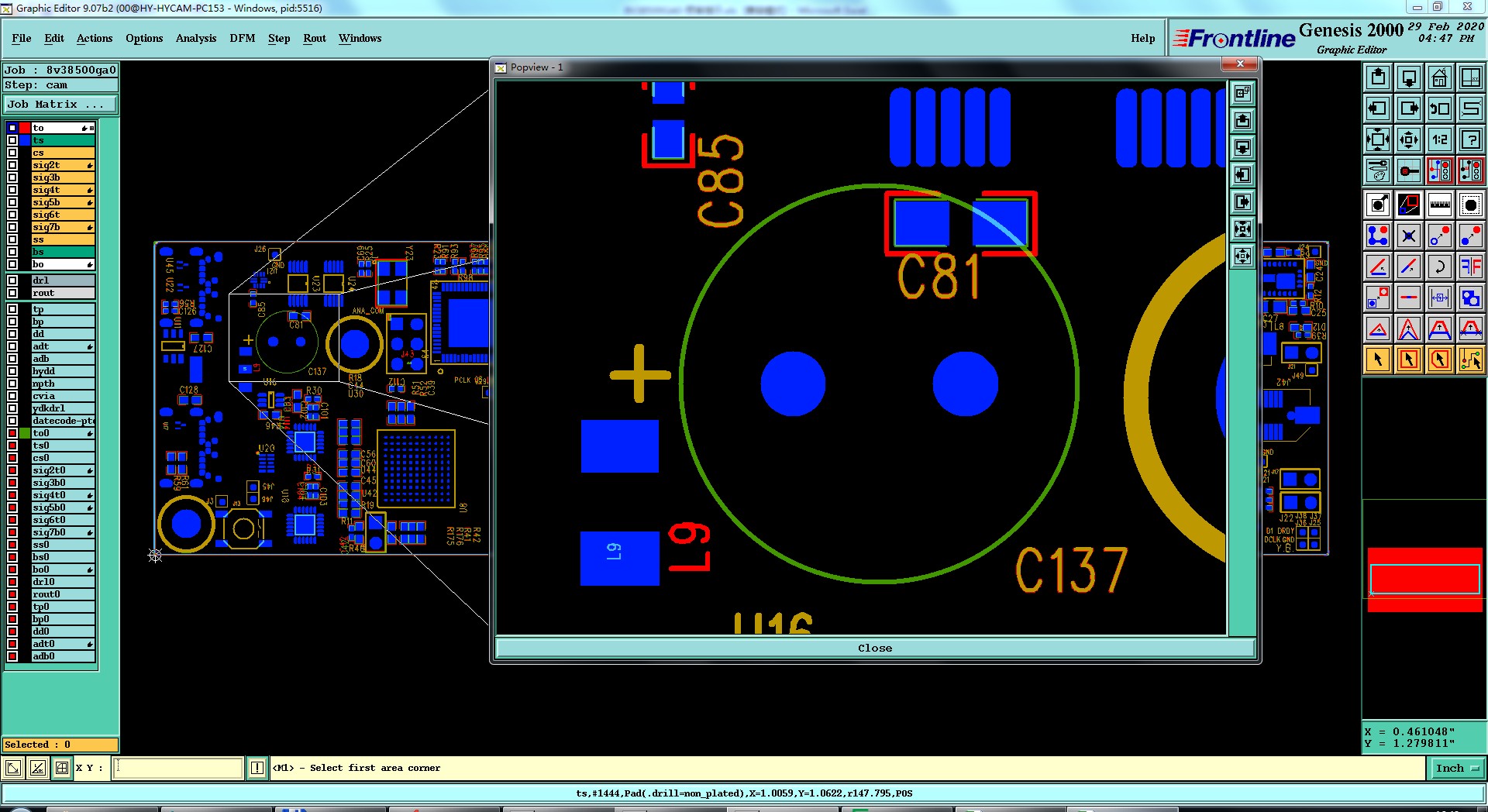This screenshot has width=1488, height=812.
Task: Select the sig4t layer row
Action: 63,190
